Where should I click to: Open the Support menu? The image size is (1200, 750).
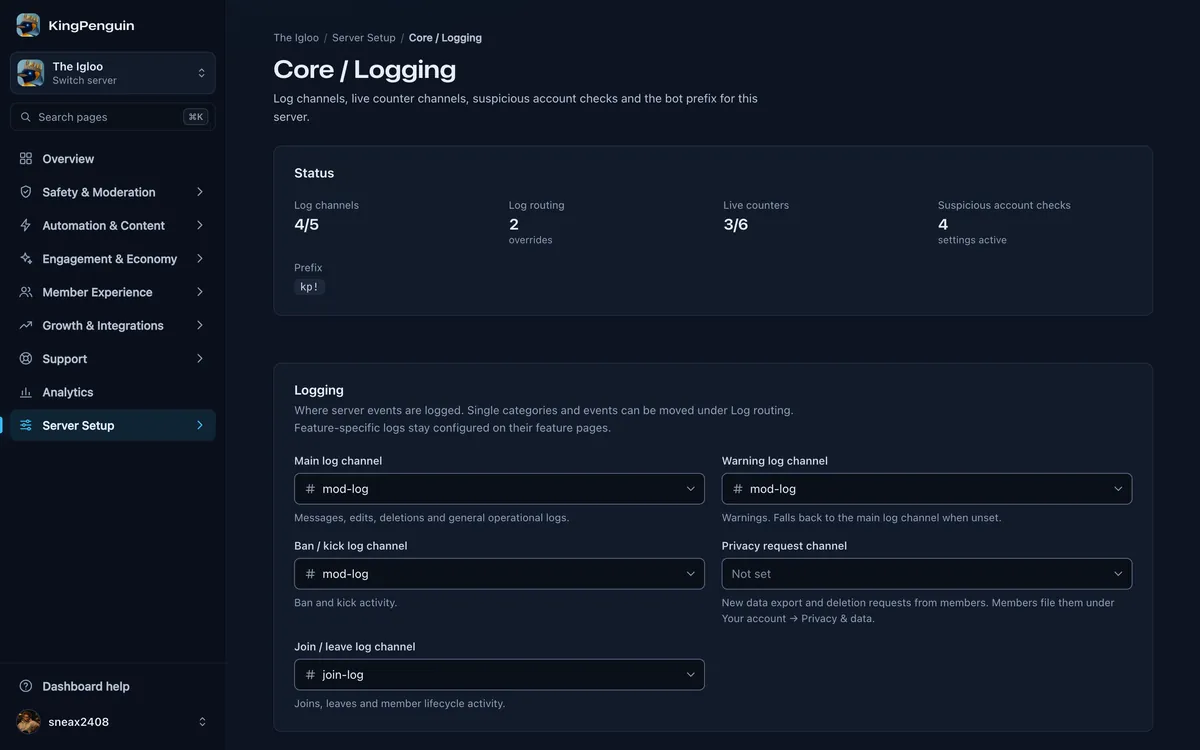coord(112,359)
